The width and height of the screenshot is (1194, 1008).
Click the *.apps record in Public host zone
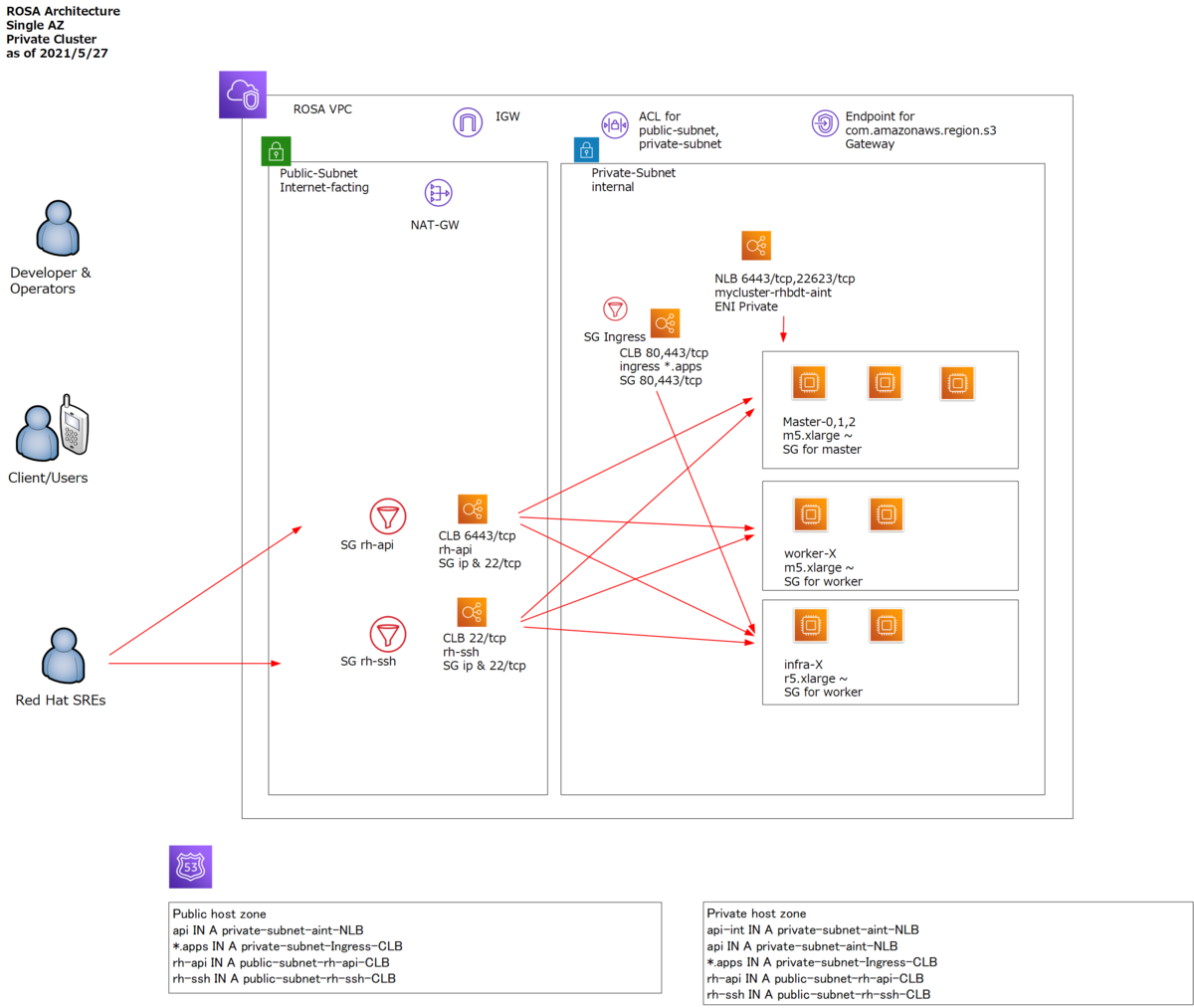[288, 946]
